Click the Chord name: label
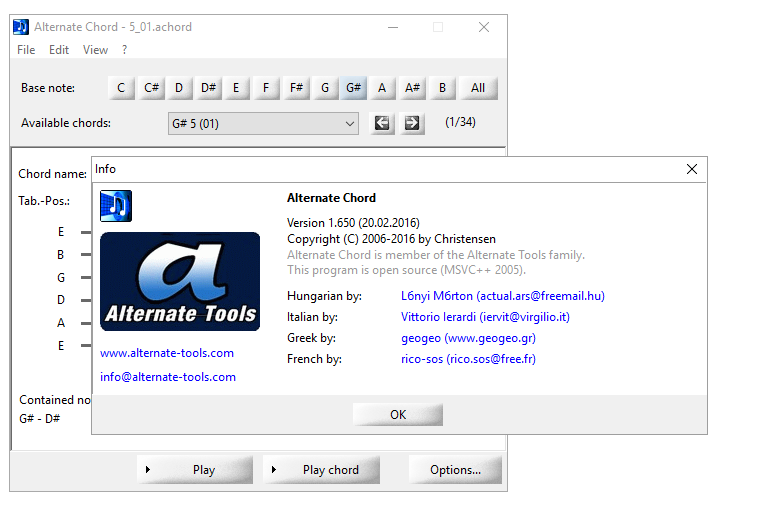Screen dimensions: 759x505 point(52,174)
